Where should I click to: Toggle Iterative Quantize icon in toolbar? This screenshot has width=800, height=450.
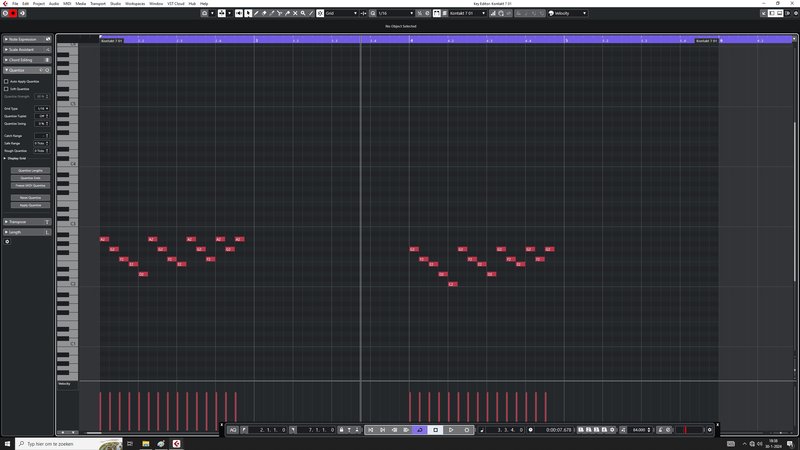click(419, 13)
